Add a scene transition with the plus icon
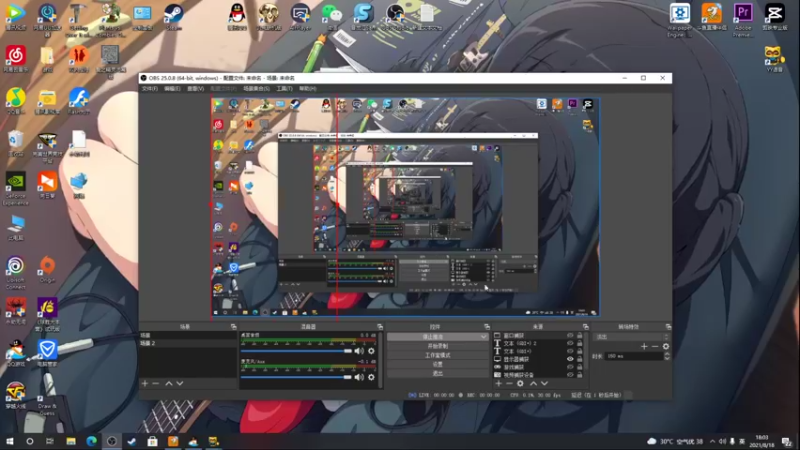 point(644,346)
